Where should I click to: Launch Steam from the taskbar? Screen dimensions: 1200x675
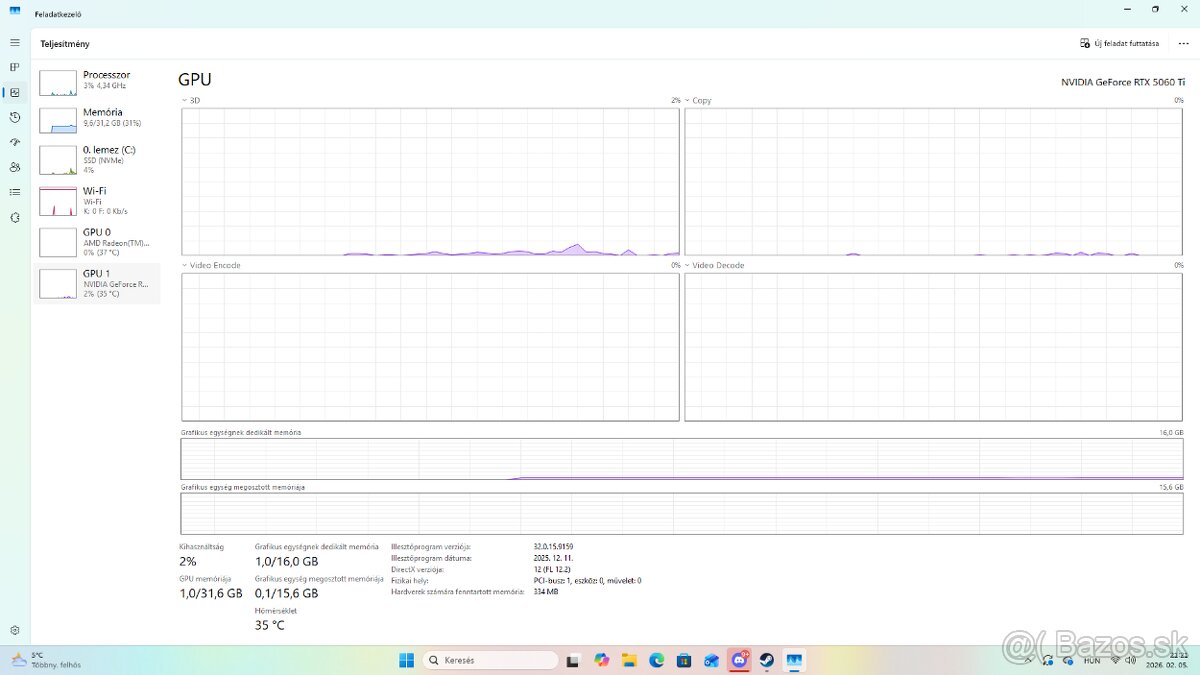click(x=767, y=660)
